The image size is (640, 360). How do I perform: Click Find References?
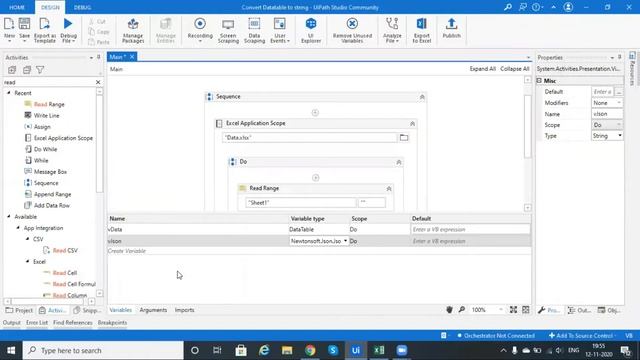[73, 322]
